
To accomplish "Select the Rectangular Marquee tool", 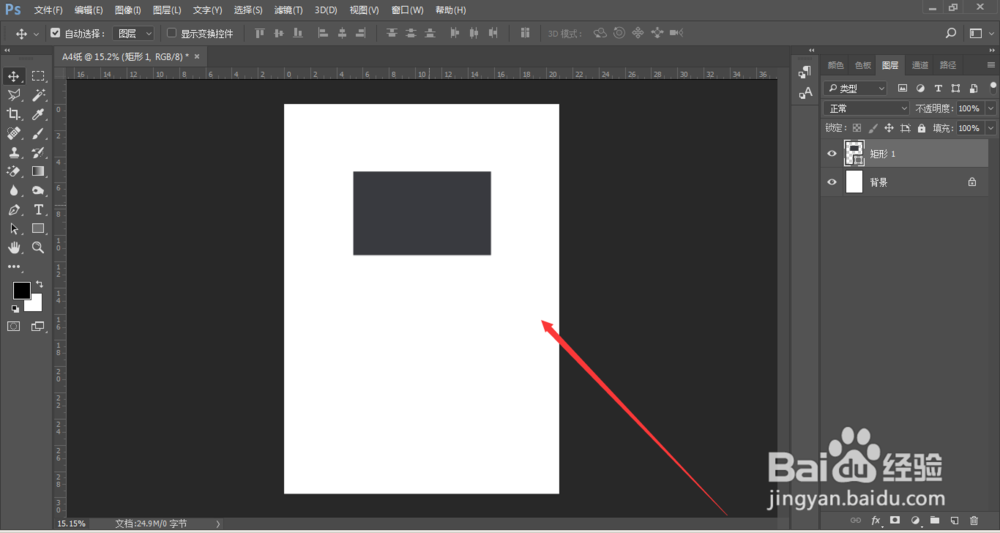I will [x=38, y=77].
